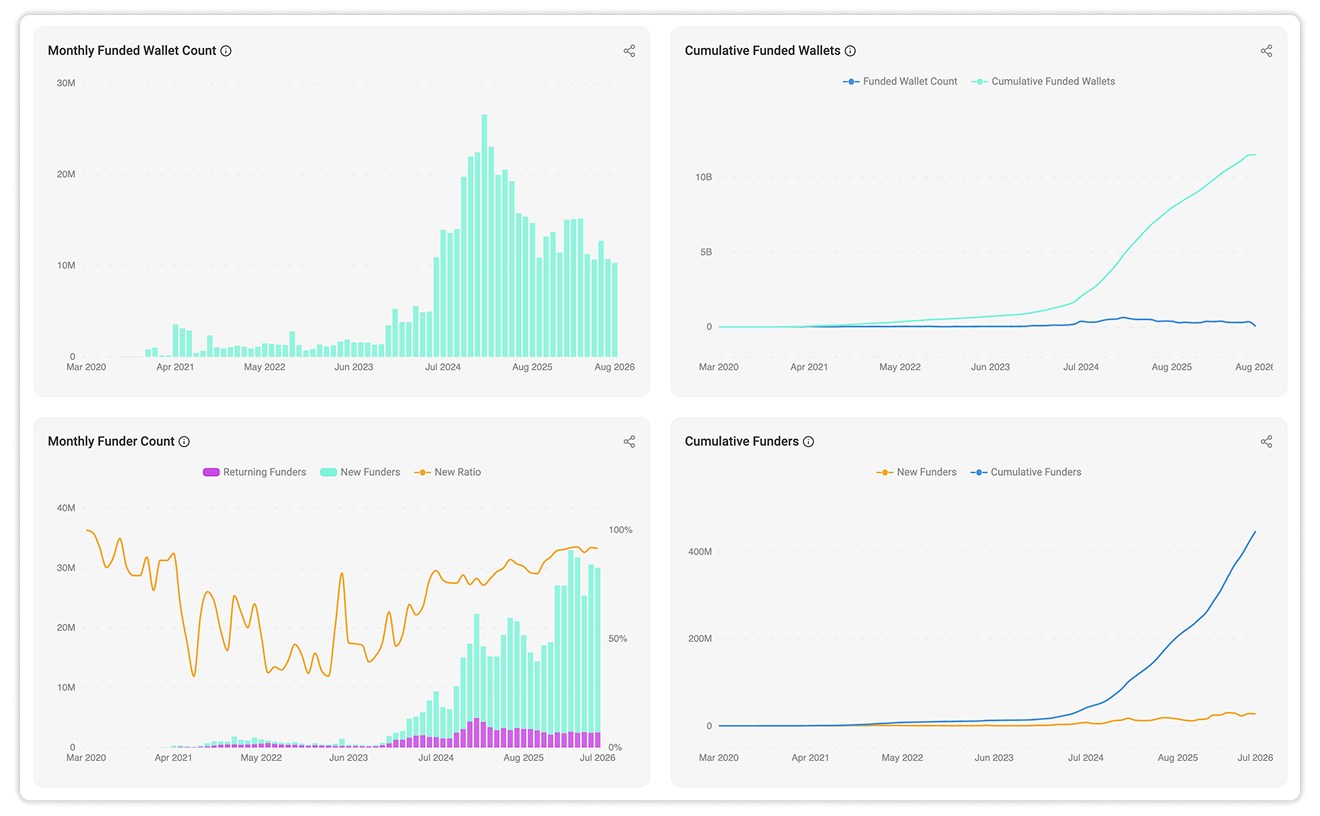Open info icon beside Monthly Funded Wallet Count
This screenshot has height=816, width=1320.
(226, 51)
